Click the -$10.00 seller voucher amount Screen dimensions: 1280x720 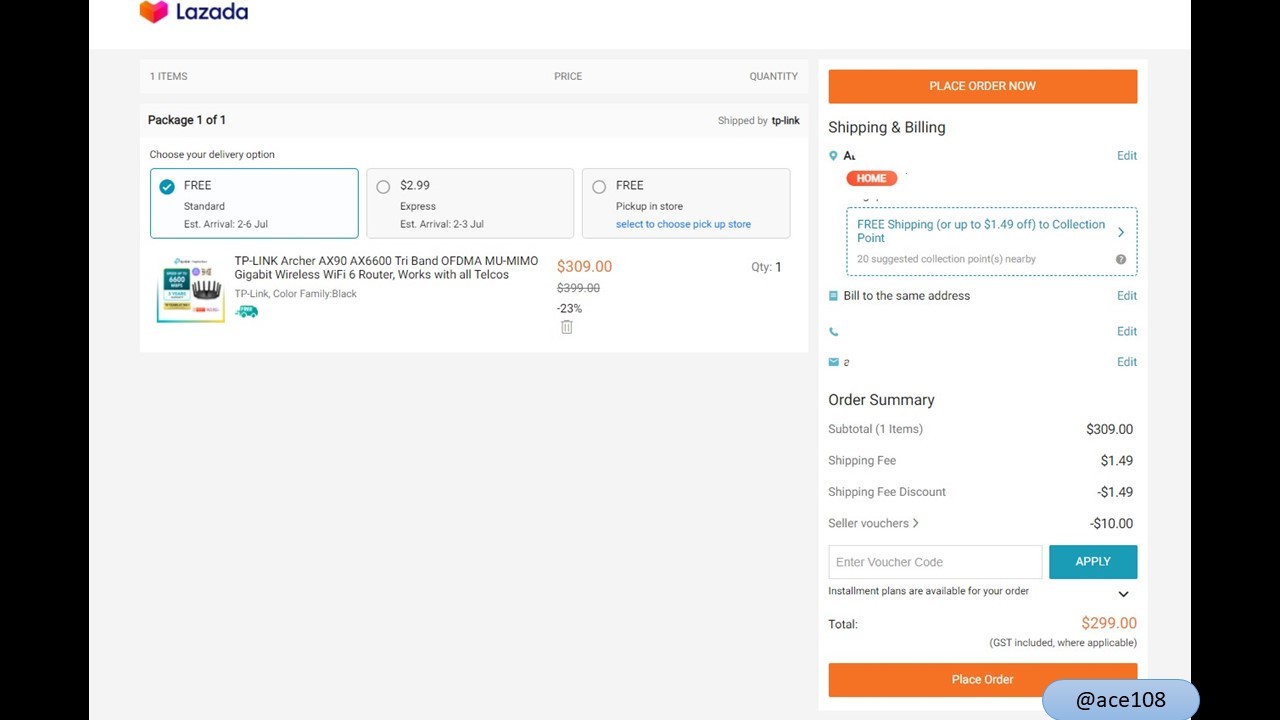[x=1111, y=523]
